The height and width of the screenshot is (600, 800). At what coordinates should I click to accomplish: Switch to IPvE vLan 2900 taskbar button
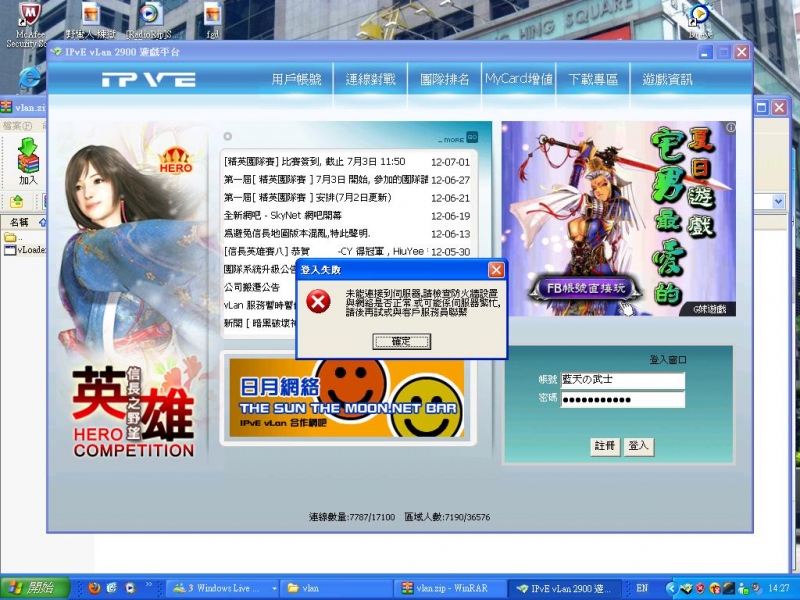pos(565,588)
